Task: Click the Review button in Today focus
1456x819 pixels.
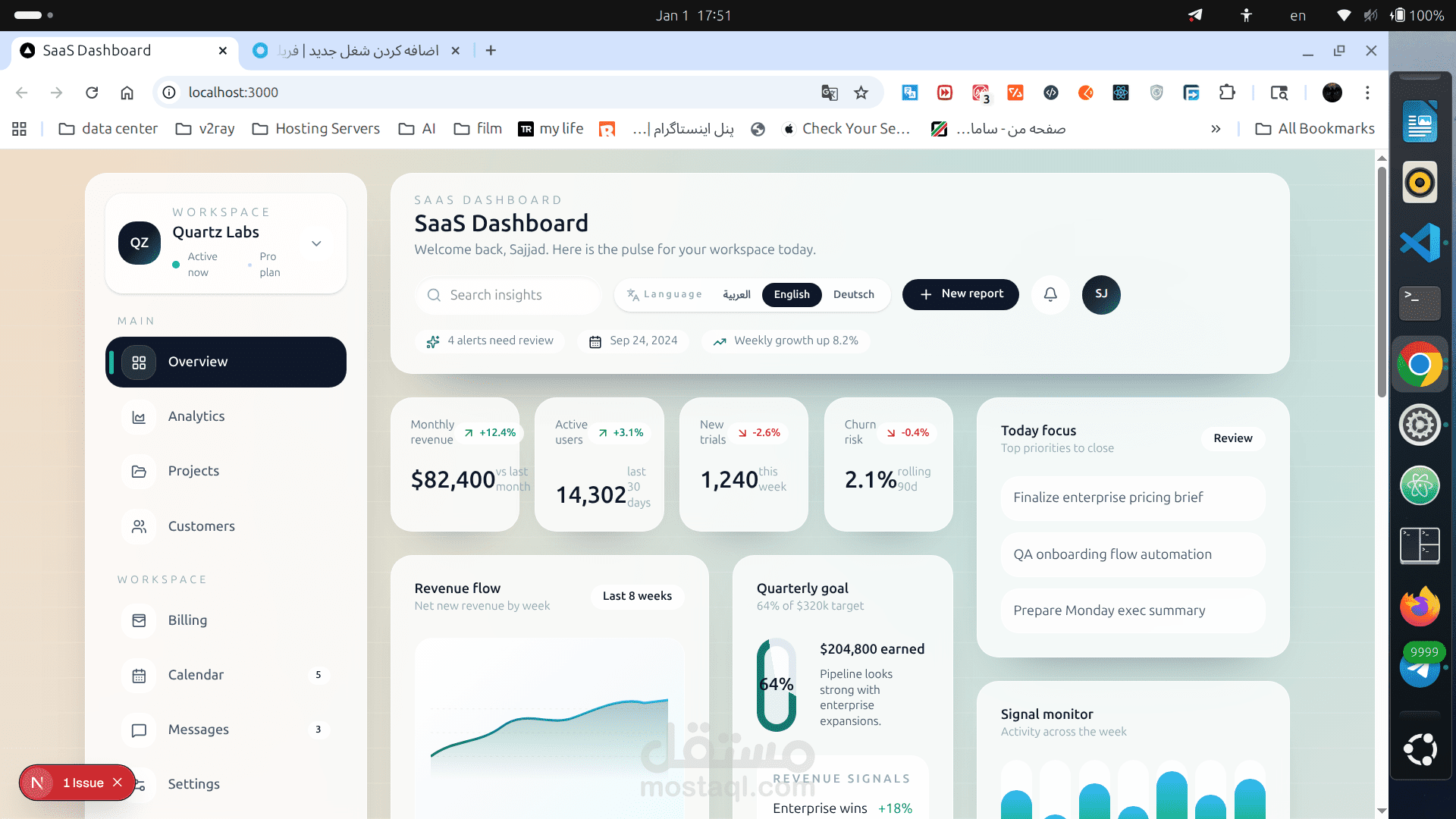Action: click(1232, 438)
